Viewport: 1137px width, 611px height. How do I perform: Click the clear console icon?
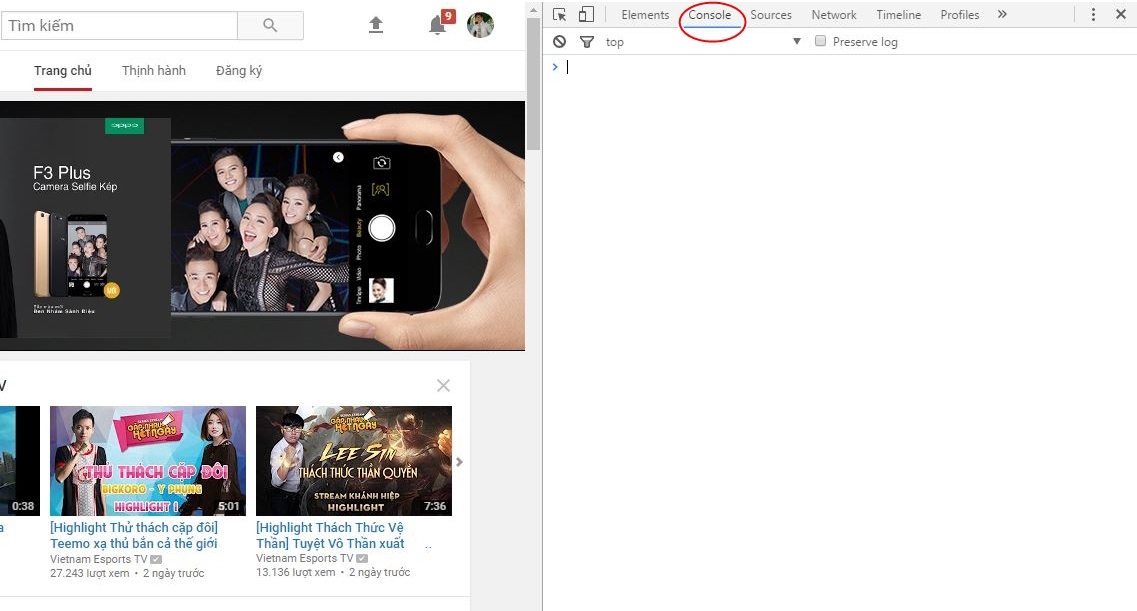[x=559, y=41]
